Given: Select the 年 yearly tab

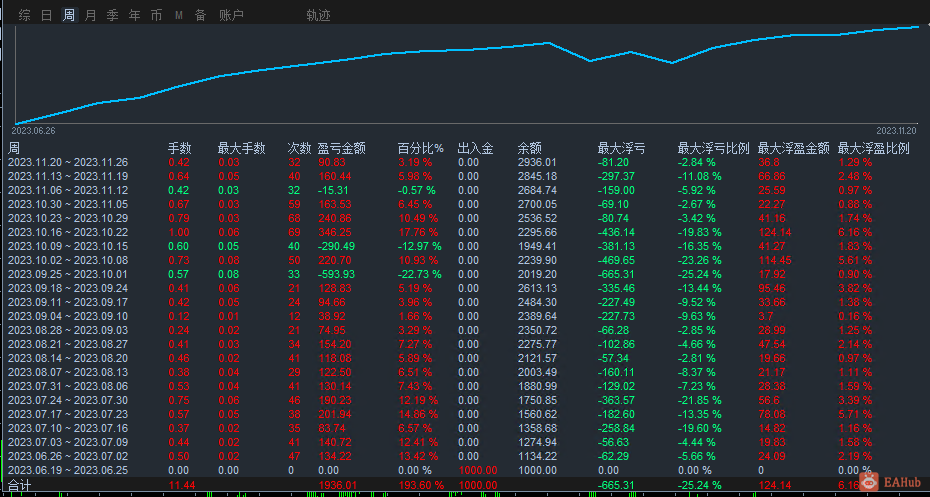Looking at the screenshot, I should 135,15.
